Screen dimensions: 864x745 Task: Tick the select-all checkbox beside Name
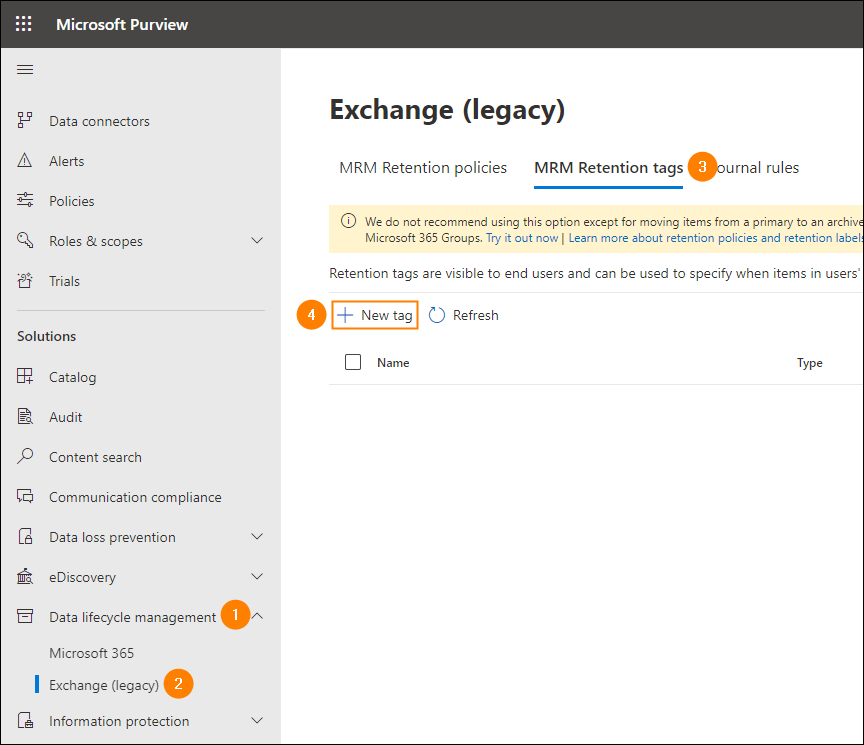pyautogui.click(x=353, y=362)
